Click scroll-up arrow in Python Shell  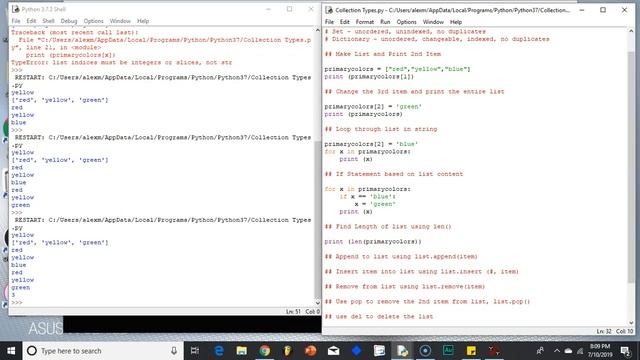[x=318, y=31]
